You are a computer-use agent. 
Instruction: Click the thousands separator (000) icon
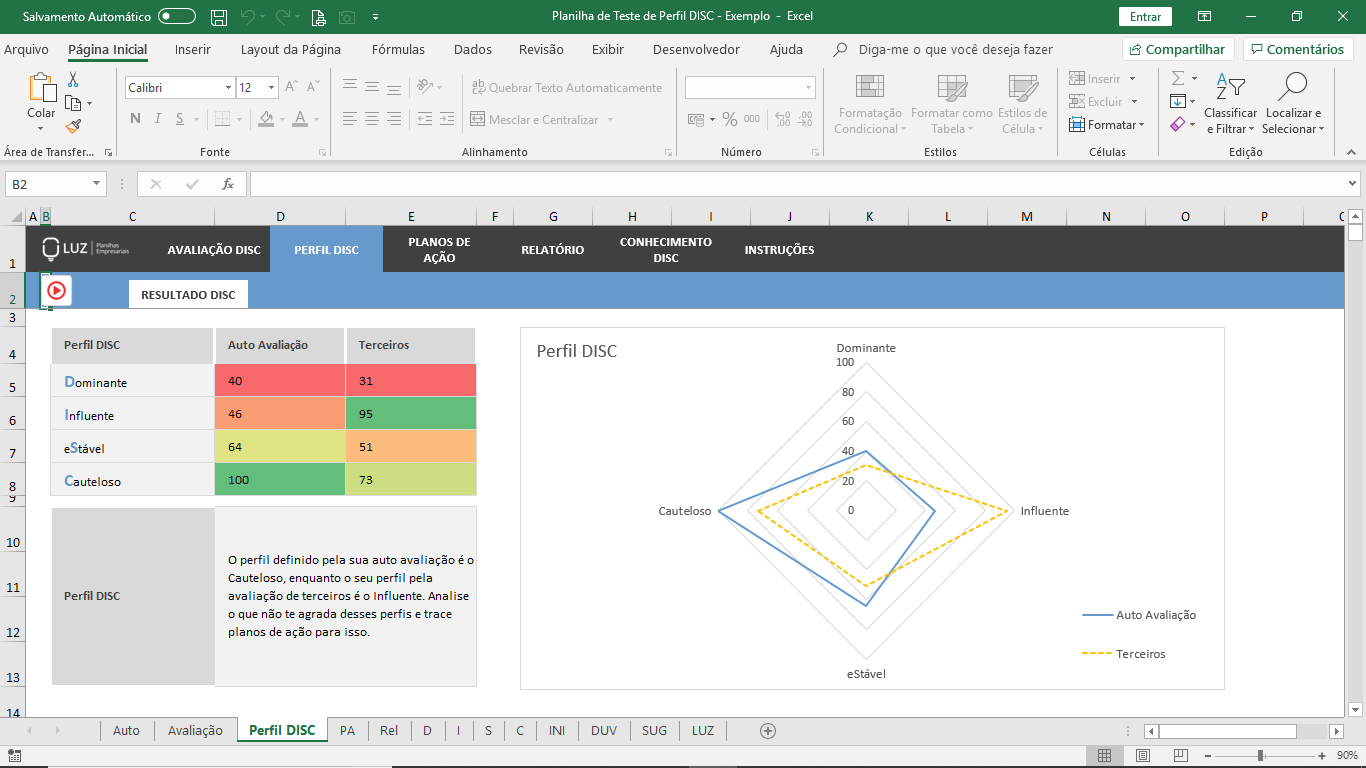(x=752, y=119)
